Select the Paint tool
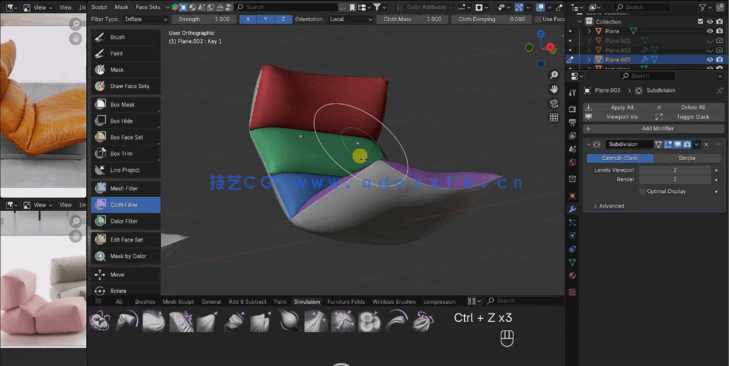 point(126,53)
